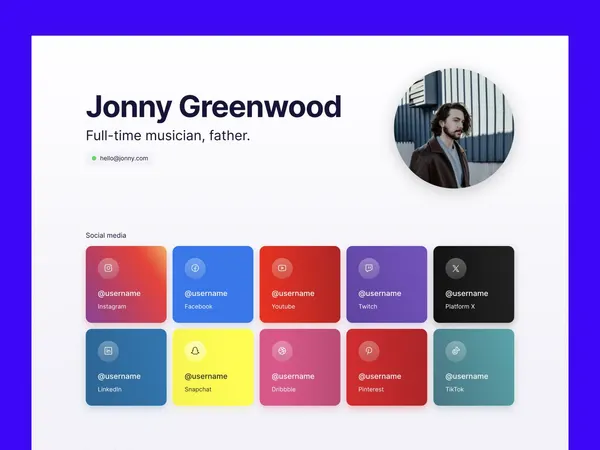This screenshot has width=600, height=450.
Task: Click the Pinterest icon on its card
Action: pyautogui.click(x=369, y=351)
